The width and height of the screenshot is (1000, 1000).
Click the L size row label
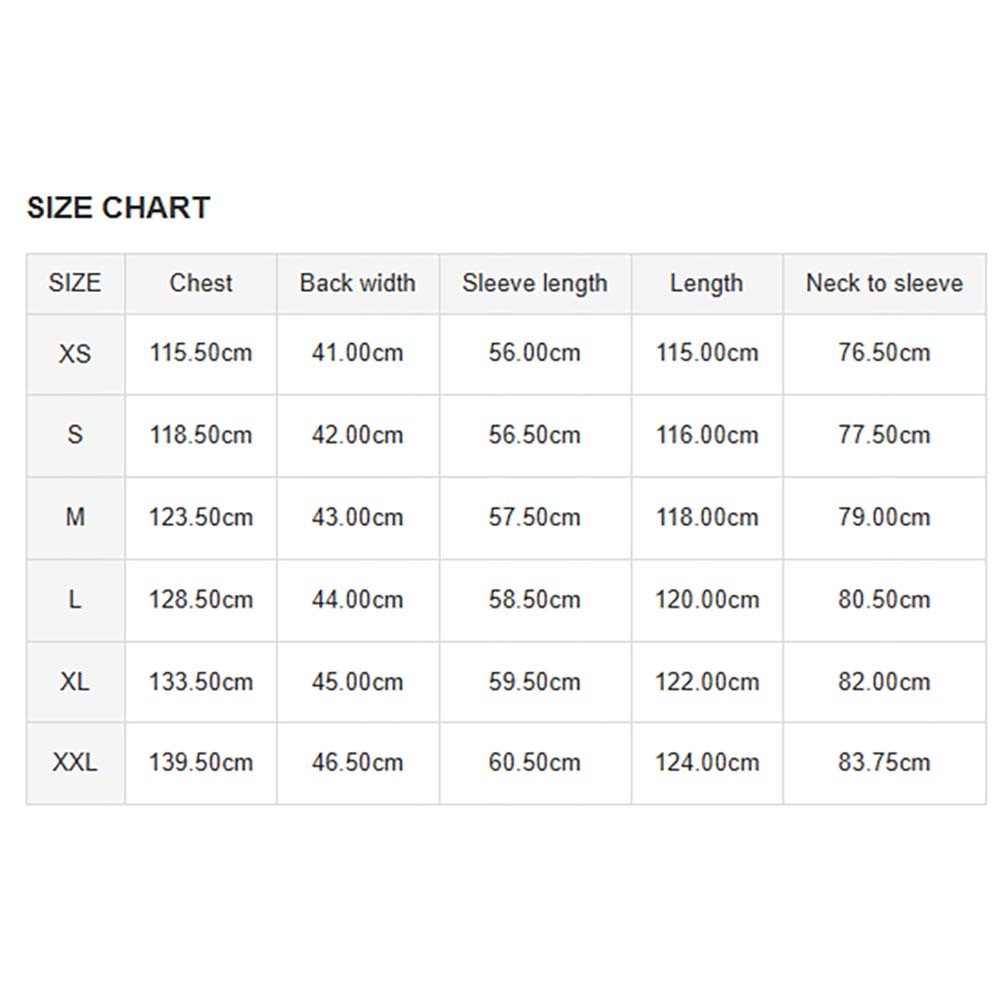click(75, 600)
